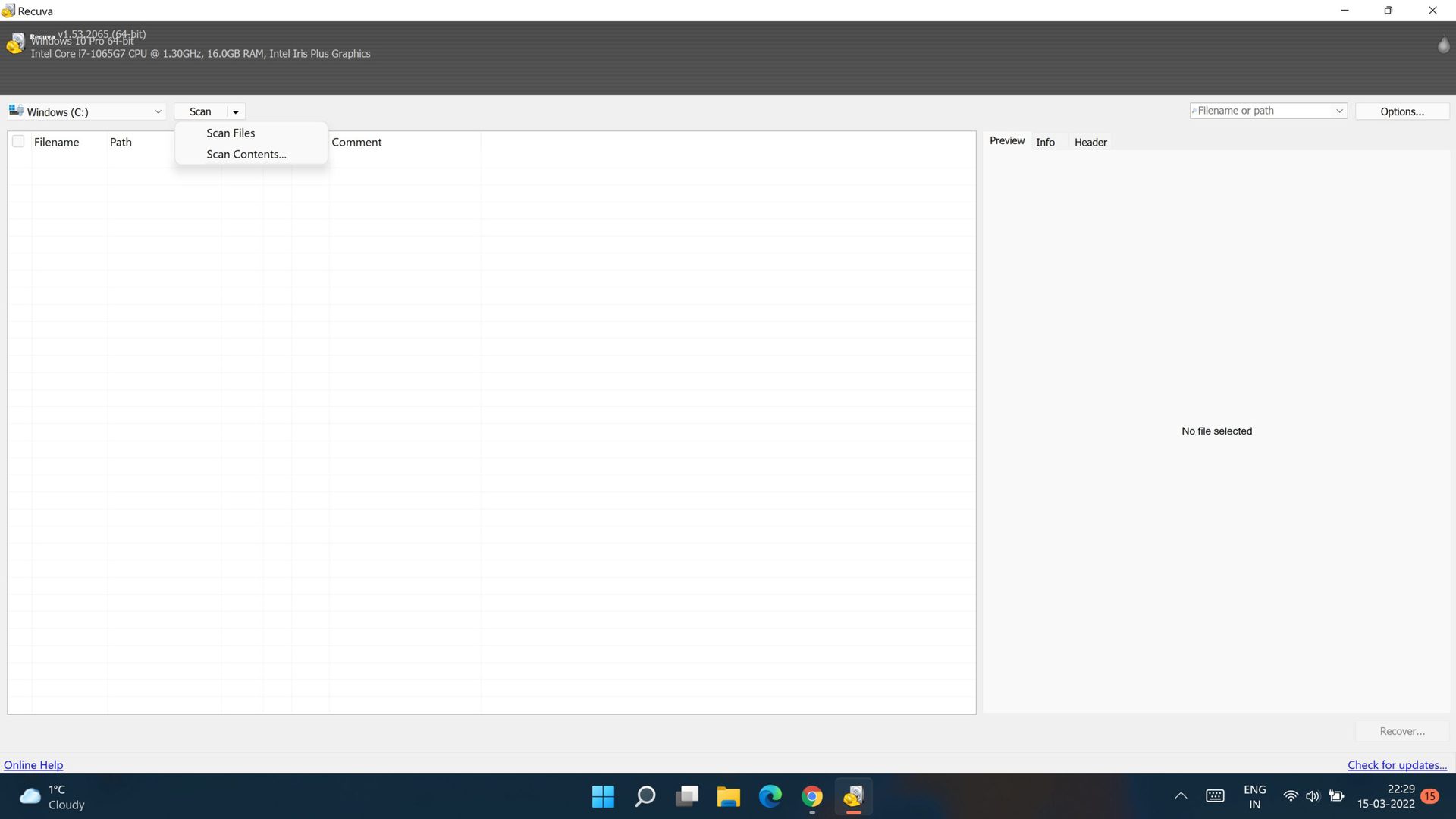Open the Online Help link
The image size is (1456, 819).
(33, 764)
